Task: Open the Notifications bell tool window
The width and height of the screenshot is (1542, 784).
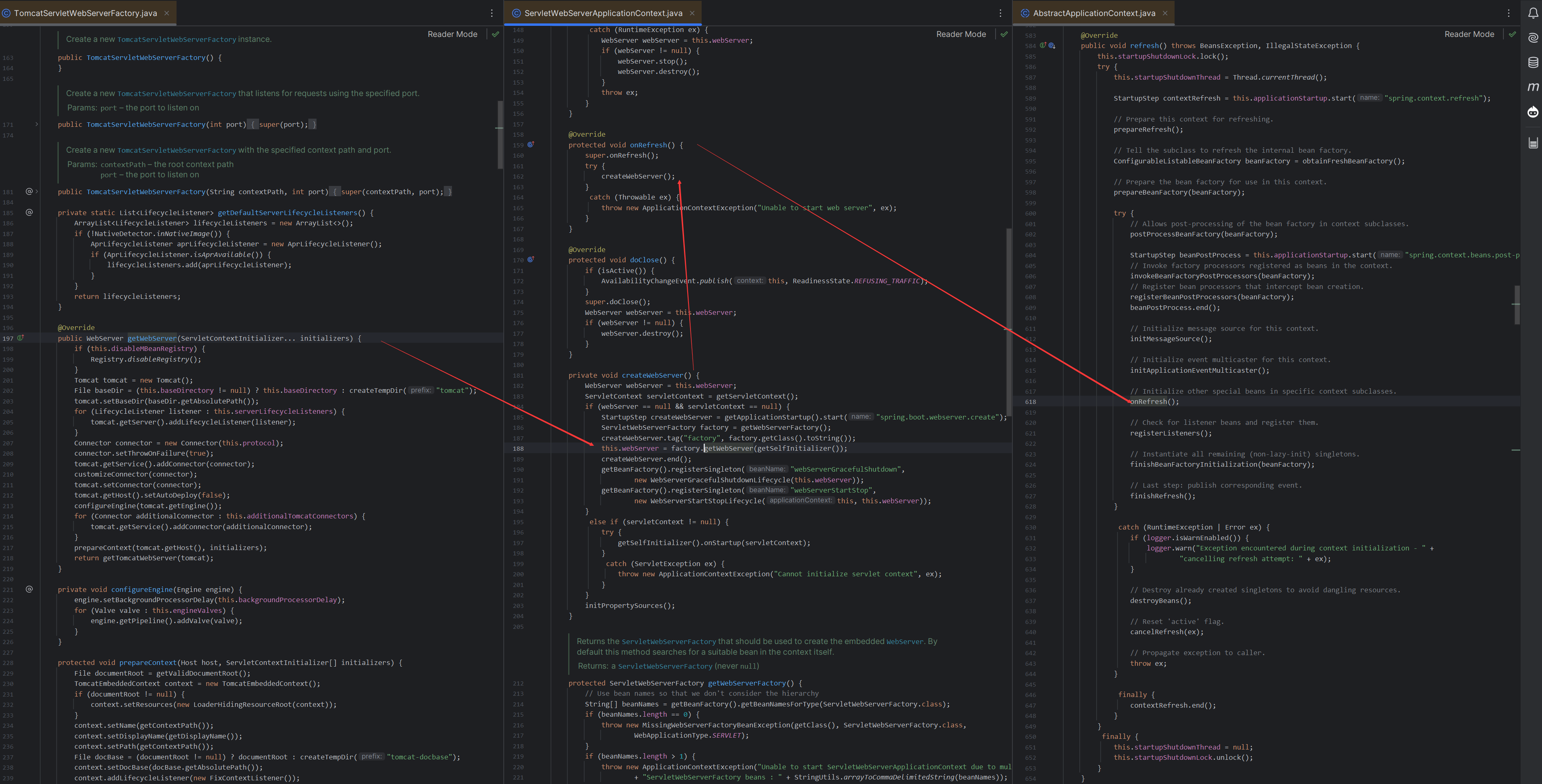Action: tap(1533, 13)
